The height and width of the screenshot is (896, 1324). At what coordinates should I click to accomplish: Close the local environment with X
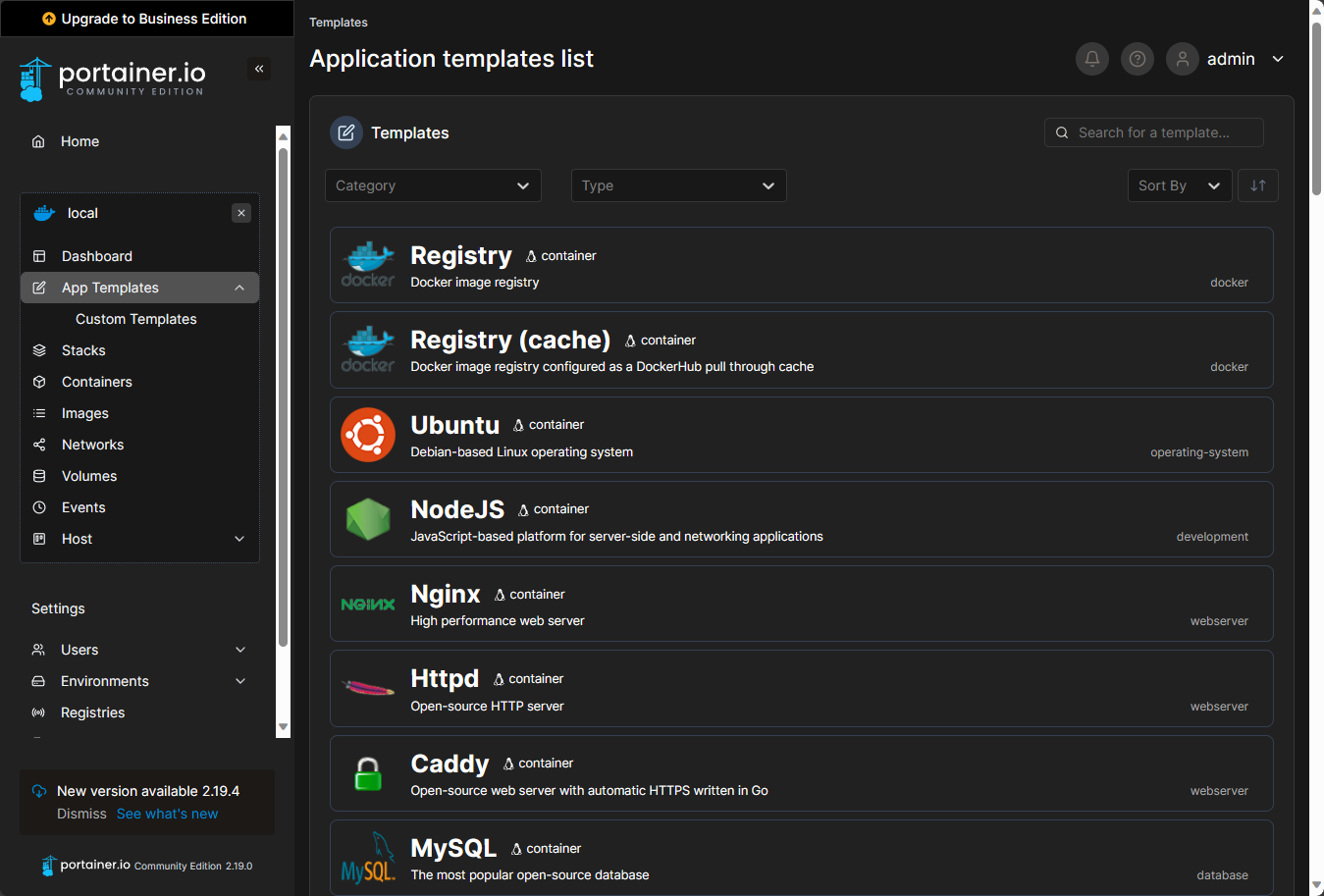(x=241, y=213)
